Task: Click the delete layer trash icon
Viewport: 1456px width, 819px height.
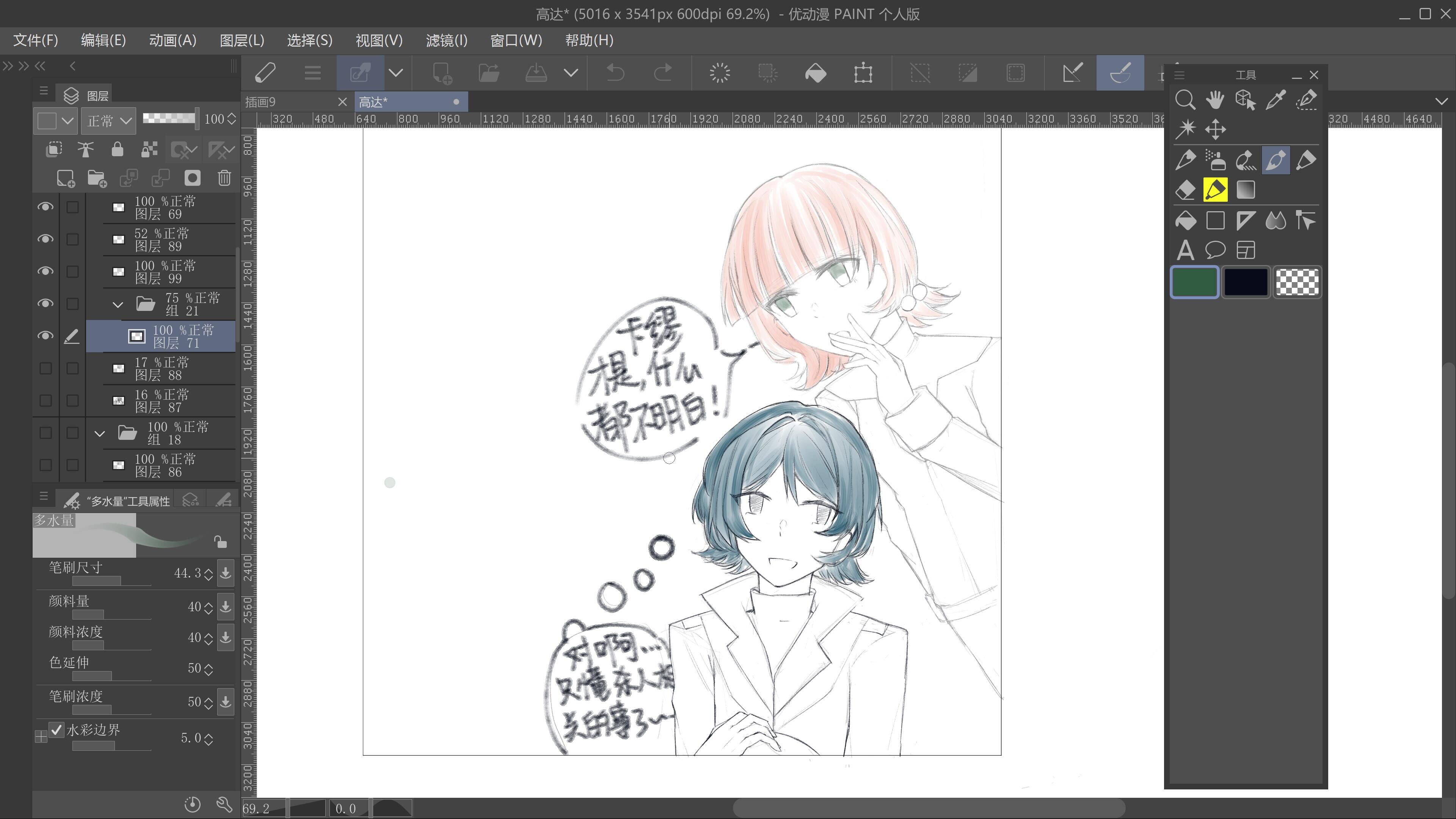Action: (224, 178)
